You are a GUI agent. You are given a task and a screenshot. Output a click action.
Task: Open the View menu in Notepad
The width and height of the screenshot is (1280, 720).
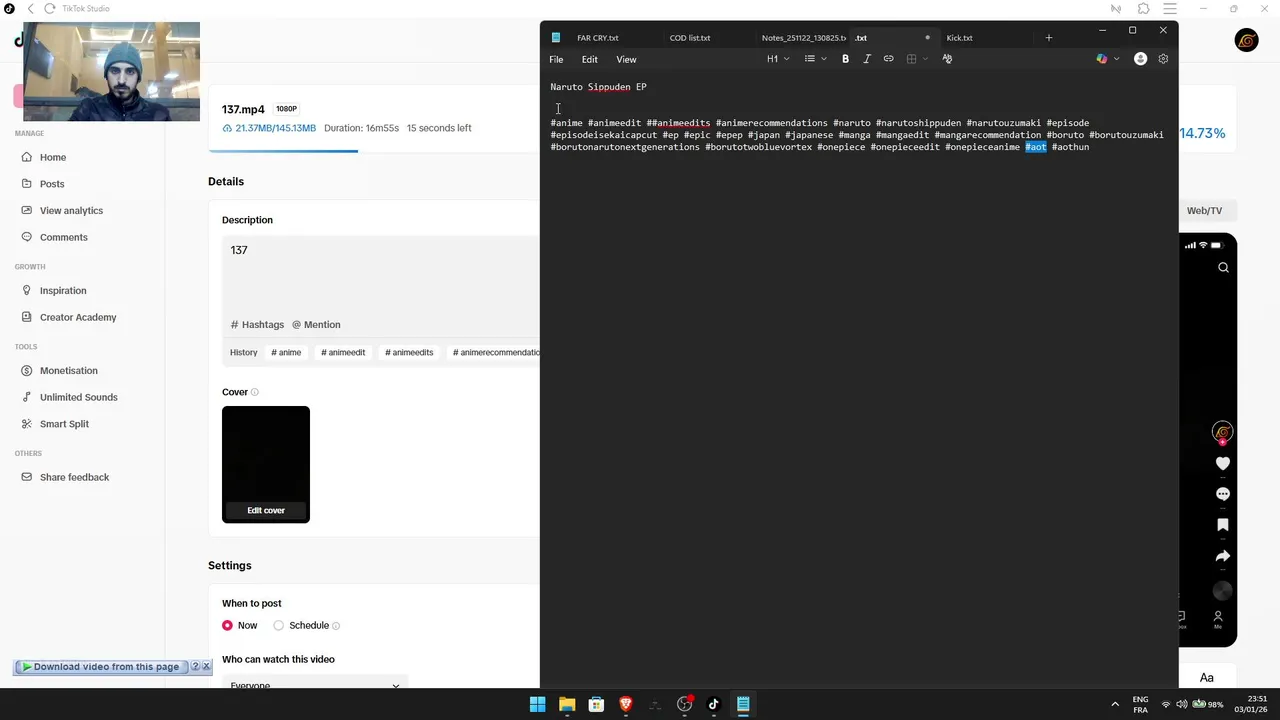pyautogui.click(x=626, y=59)
